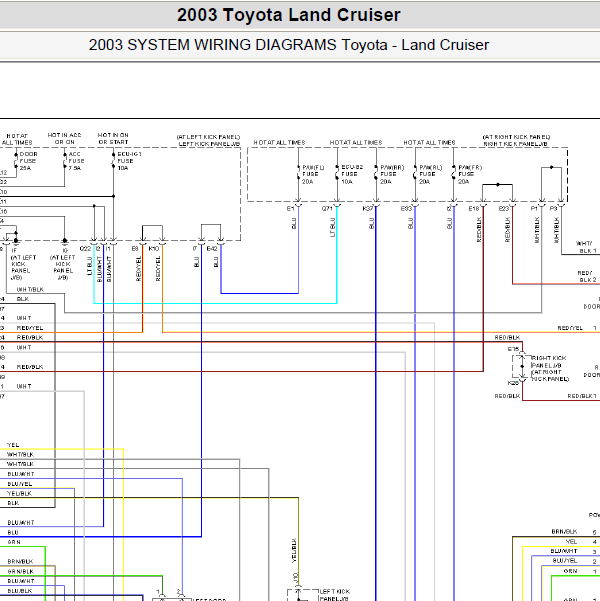Screen dimensions: 600x601
Task: Select the DOOR FUSE 25A label
Action: click(x=28, y=161)
